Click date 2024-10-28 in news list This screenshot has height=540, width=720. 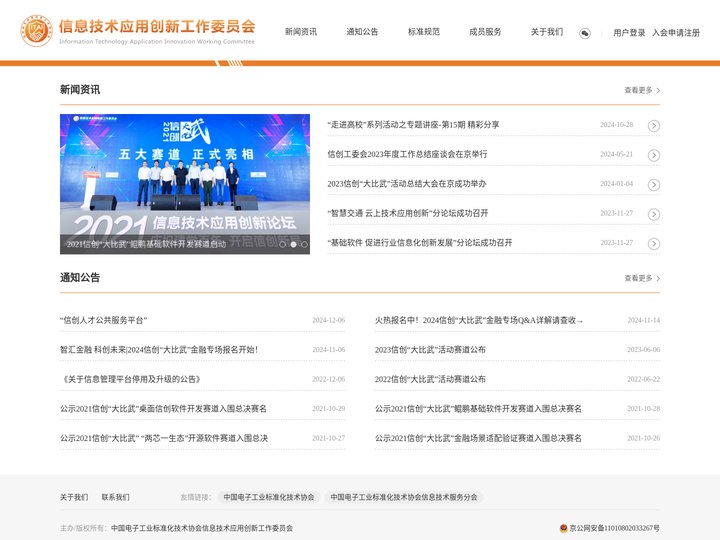[x=616, y=124]
